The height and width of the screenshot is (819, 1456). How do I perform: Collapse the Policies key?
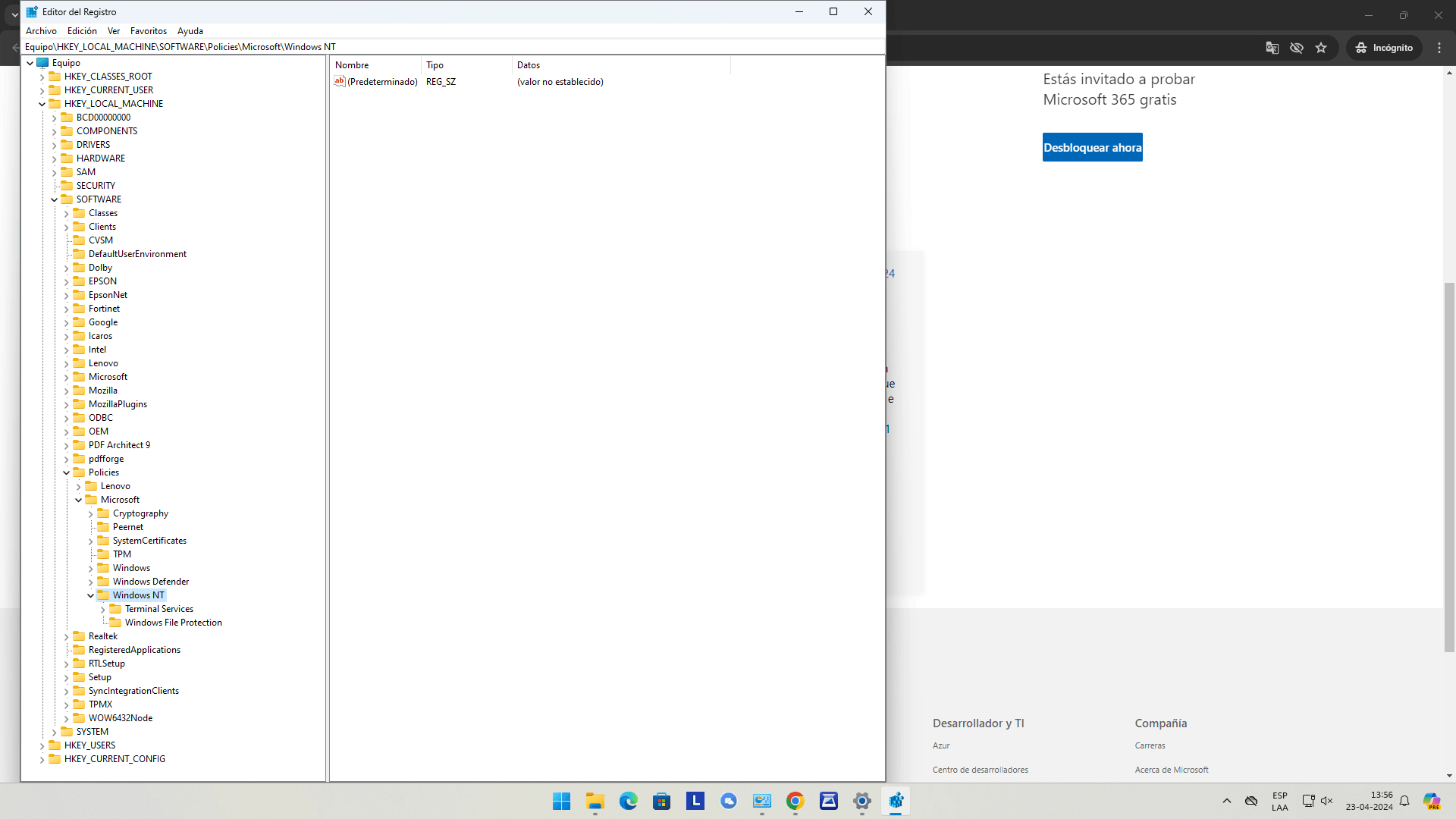coord(66,472)
